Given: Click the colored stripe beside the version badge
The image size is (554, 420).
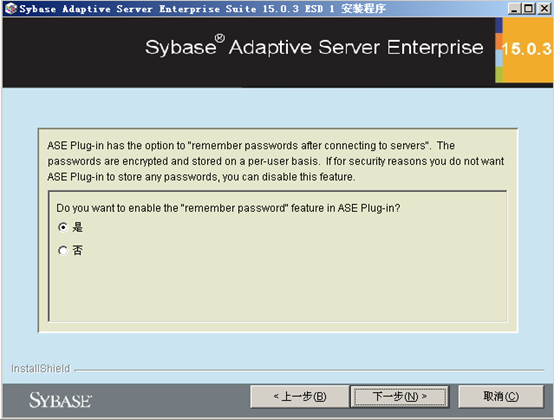Looking at the screenshot, I should tap(499, 50).
